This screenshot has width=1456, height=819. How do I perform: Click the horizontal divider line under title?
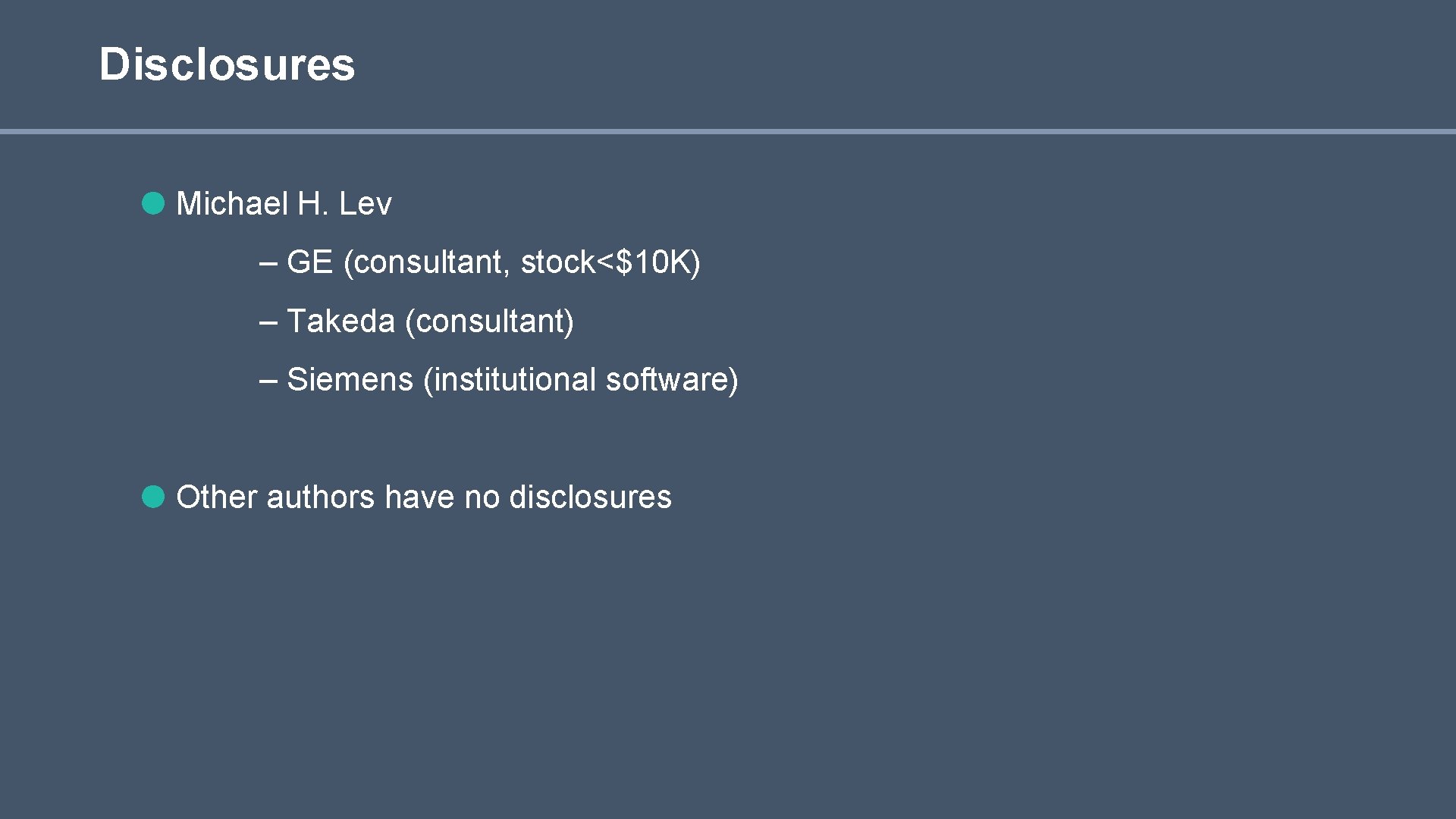pos(728,132)
